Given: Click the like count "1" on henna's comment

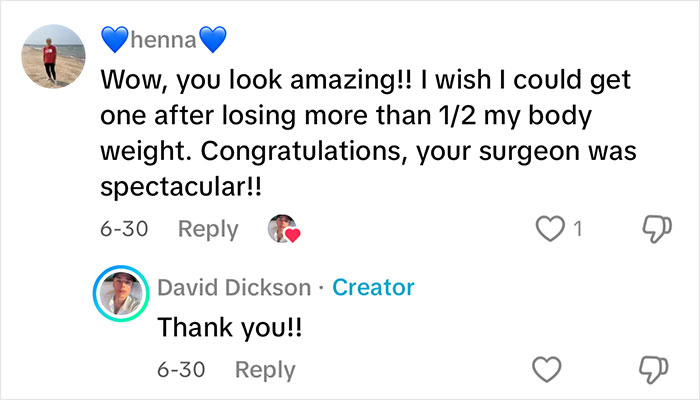Looking at the screenshot, I should pos(576,229).
